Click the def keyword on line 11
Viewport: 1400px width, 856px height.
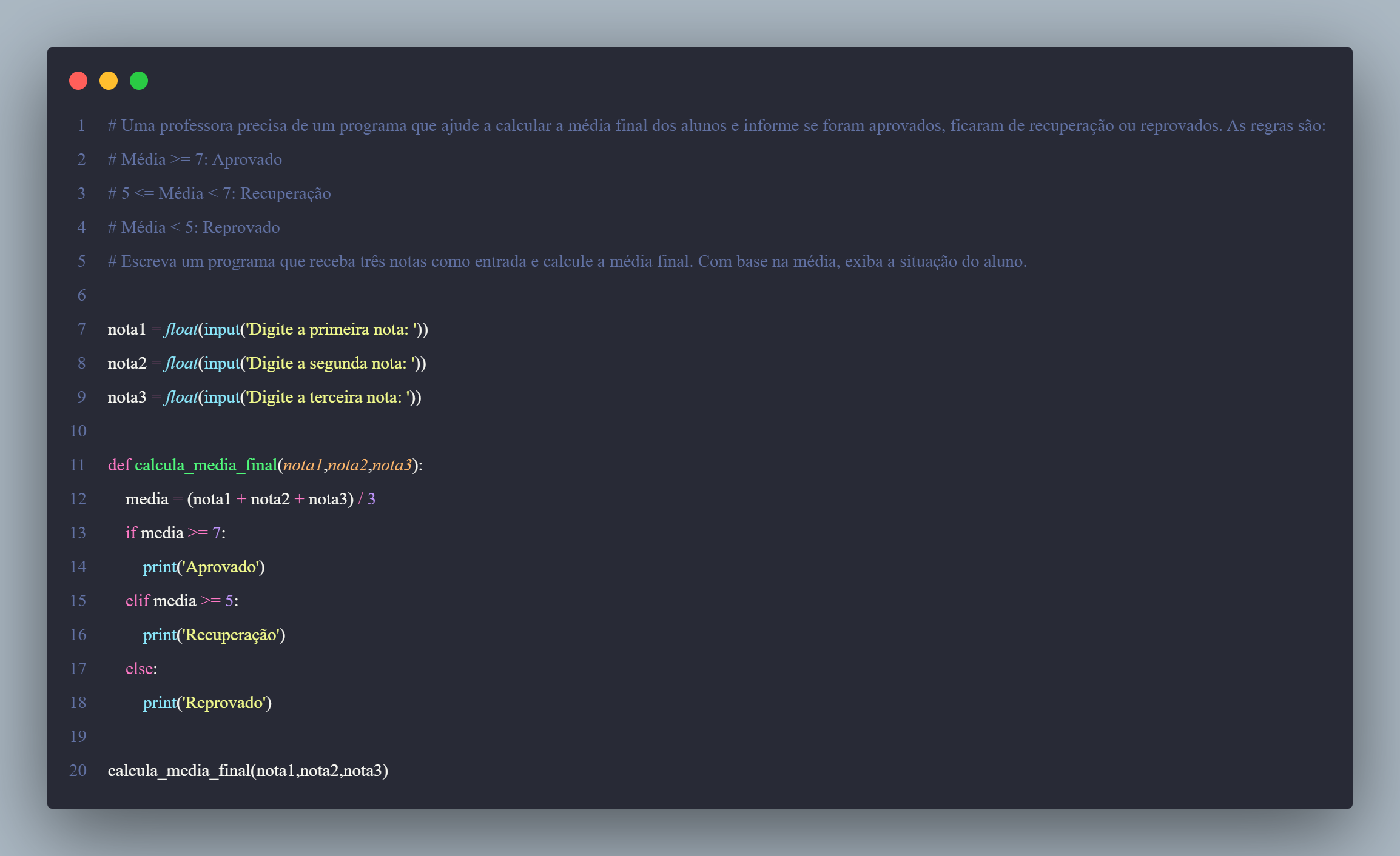(x=119, y=465)
